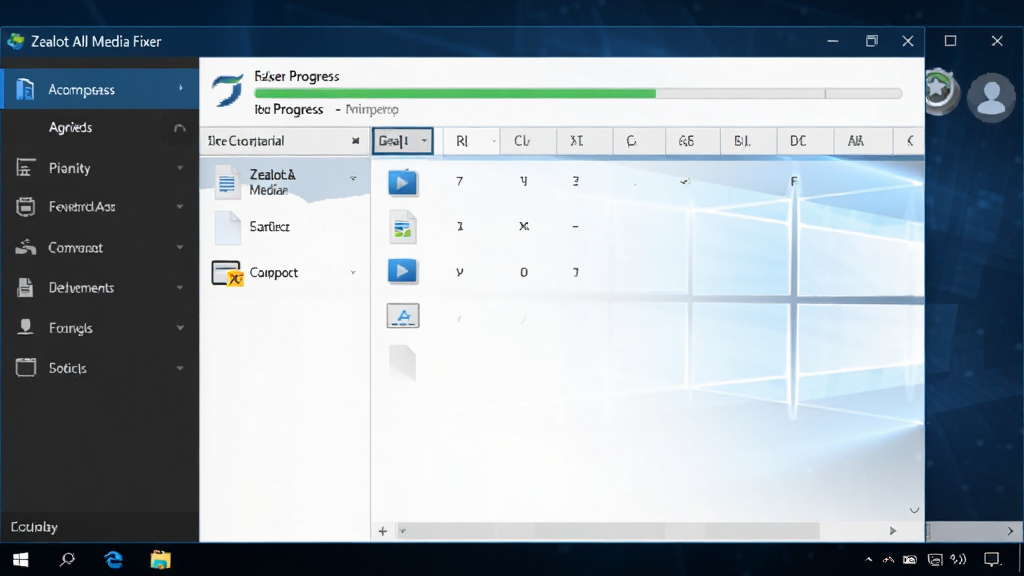Click the Zealot All Media Fixer title bar logo
The image size is (1024, 576).
(16, 41)
